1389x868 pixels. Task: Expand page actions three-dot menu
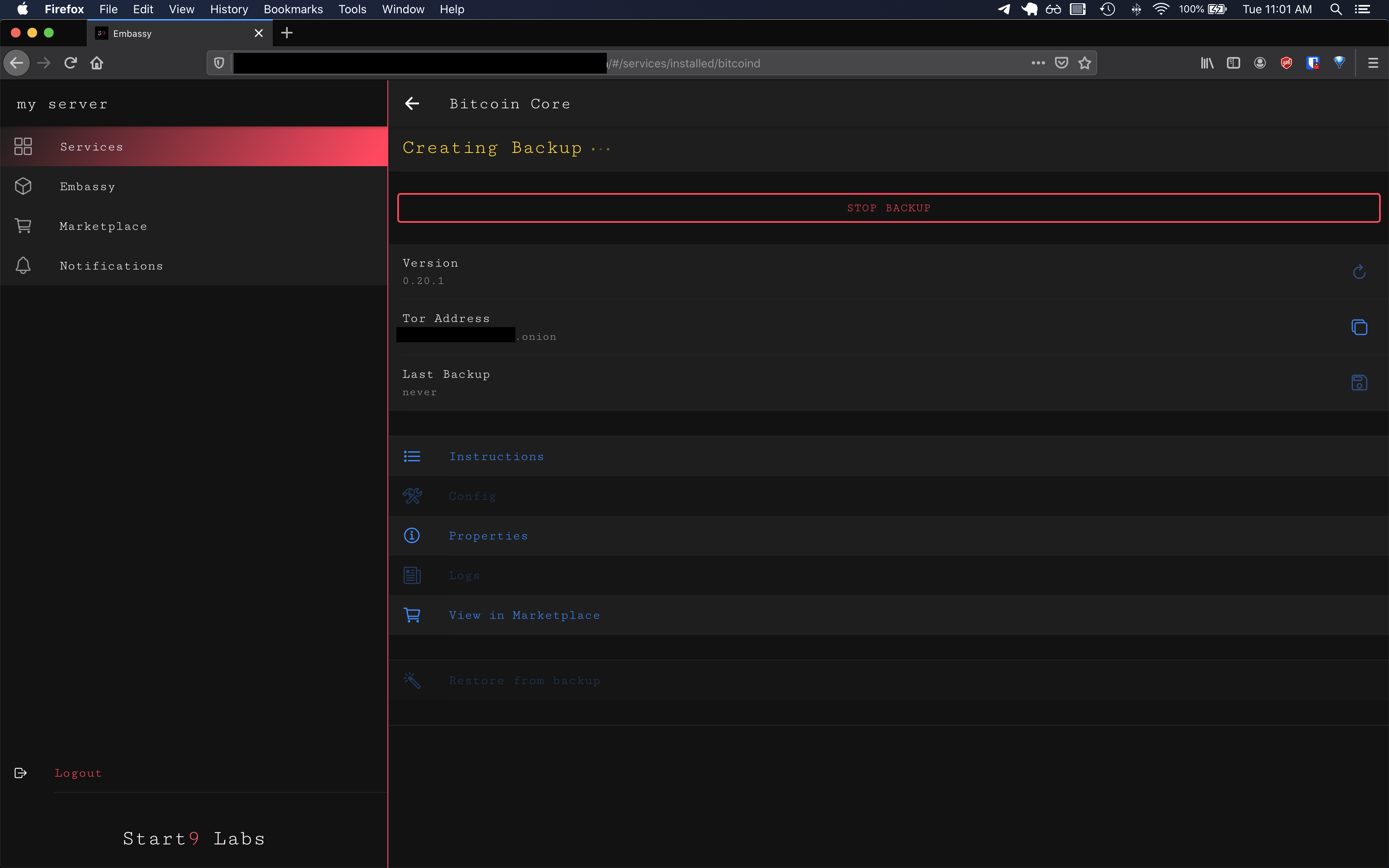tap(1038, 63)
